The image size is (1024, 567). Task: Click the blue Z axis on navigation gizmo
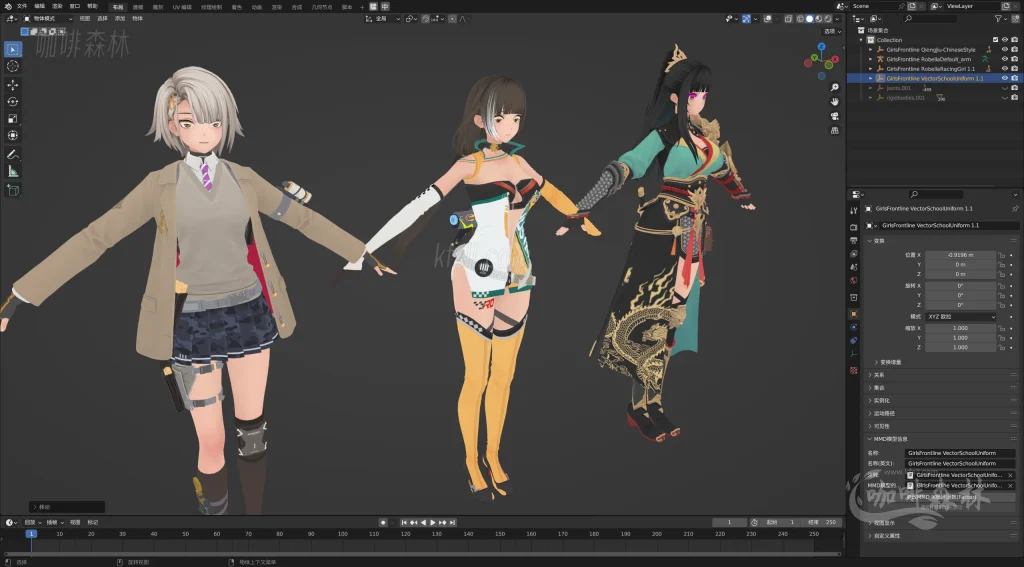pyautogui.click(x=822, y=47)
